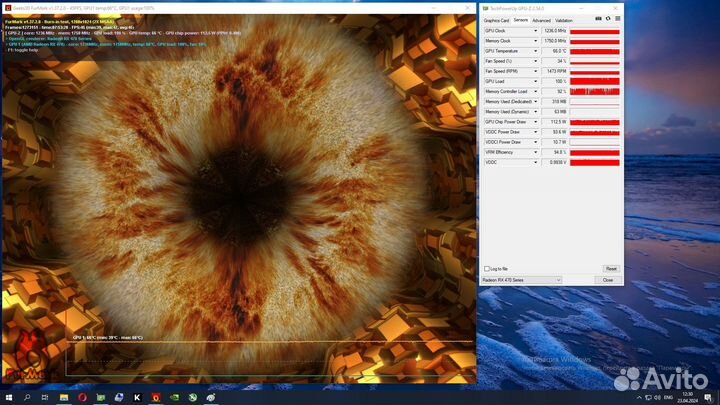Screen dimensions: 720x405
Task: Expand the VRM Efficiency sensor dropdown
Action: 535,152
